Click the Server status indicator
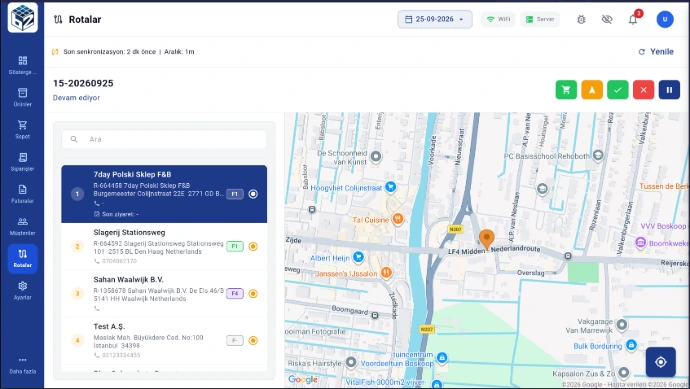 click(x=540, y=19)
